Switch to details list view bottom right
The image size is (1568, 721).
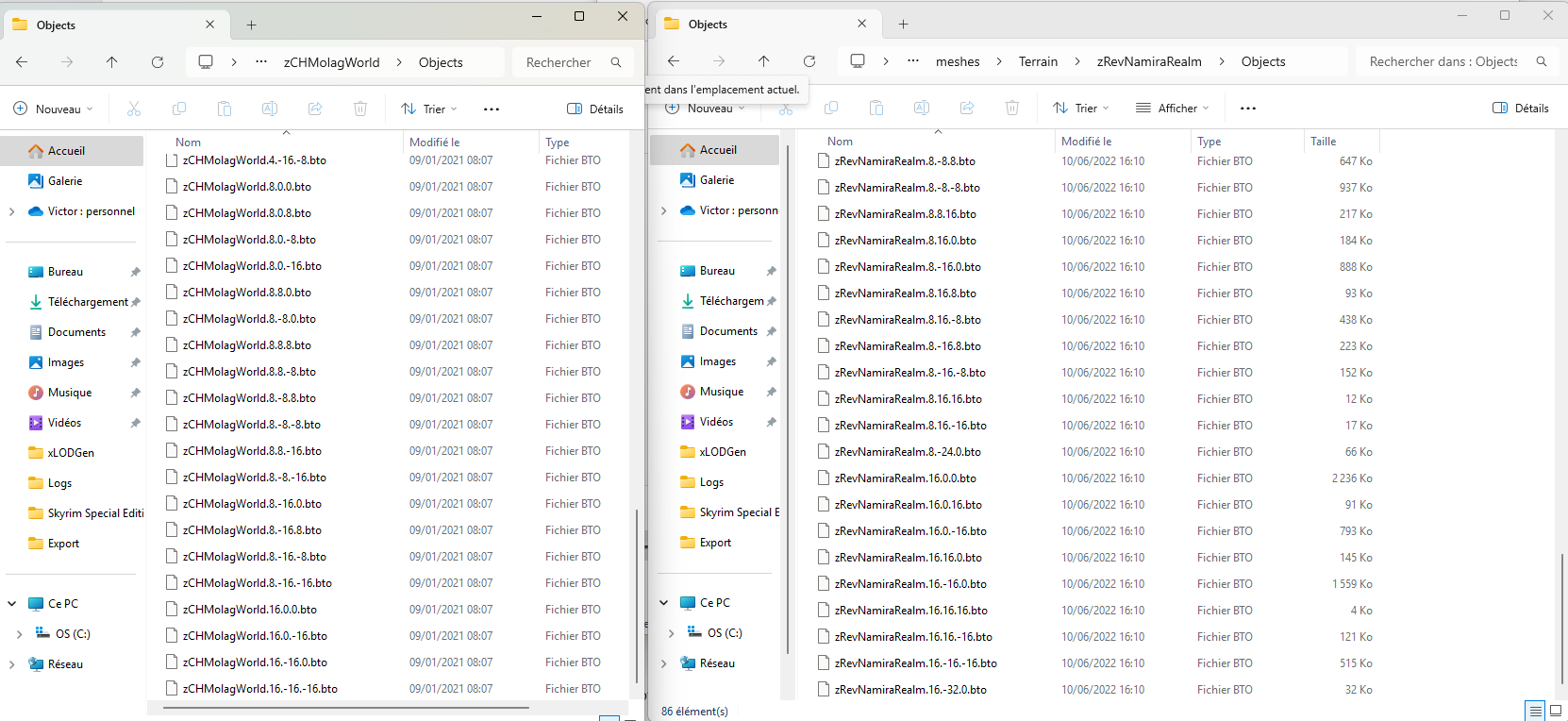click(x=1535, y=711)
